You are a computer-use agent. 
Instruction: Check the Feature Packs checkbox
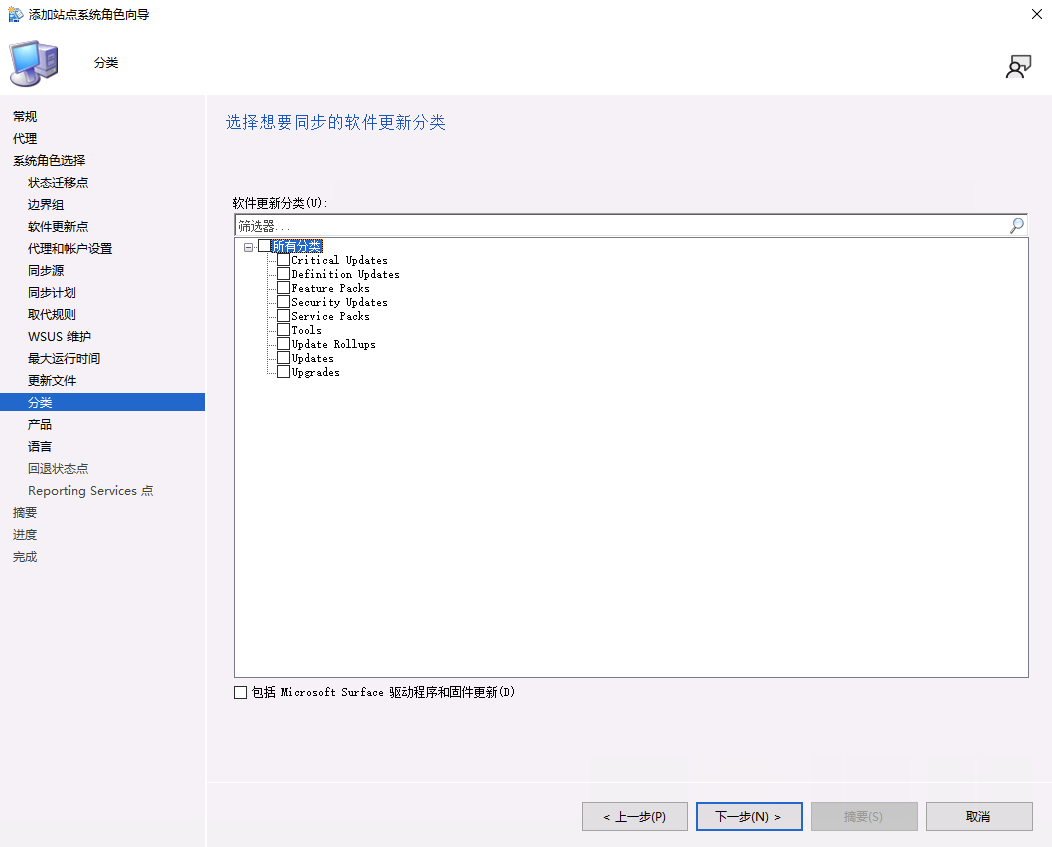(284, 288)
